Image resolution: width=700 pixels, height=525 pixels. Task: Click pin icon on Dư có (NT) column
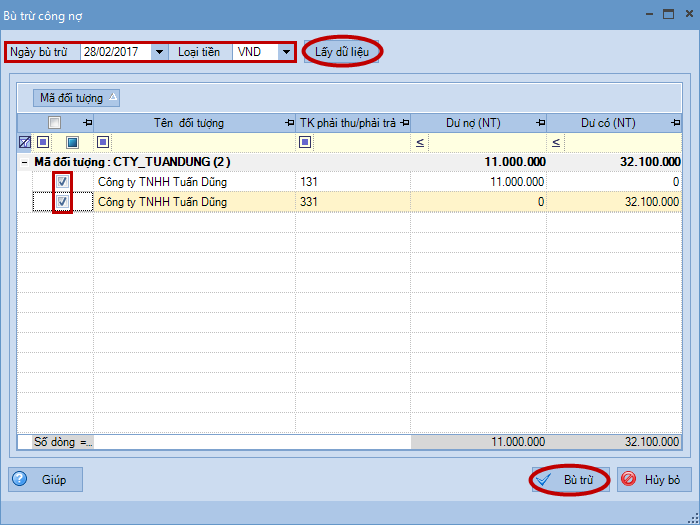(676, 123)
